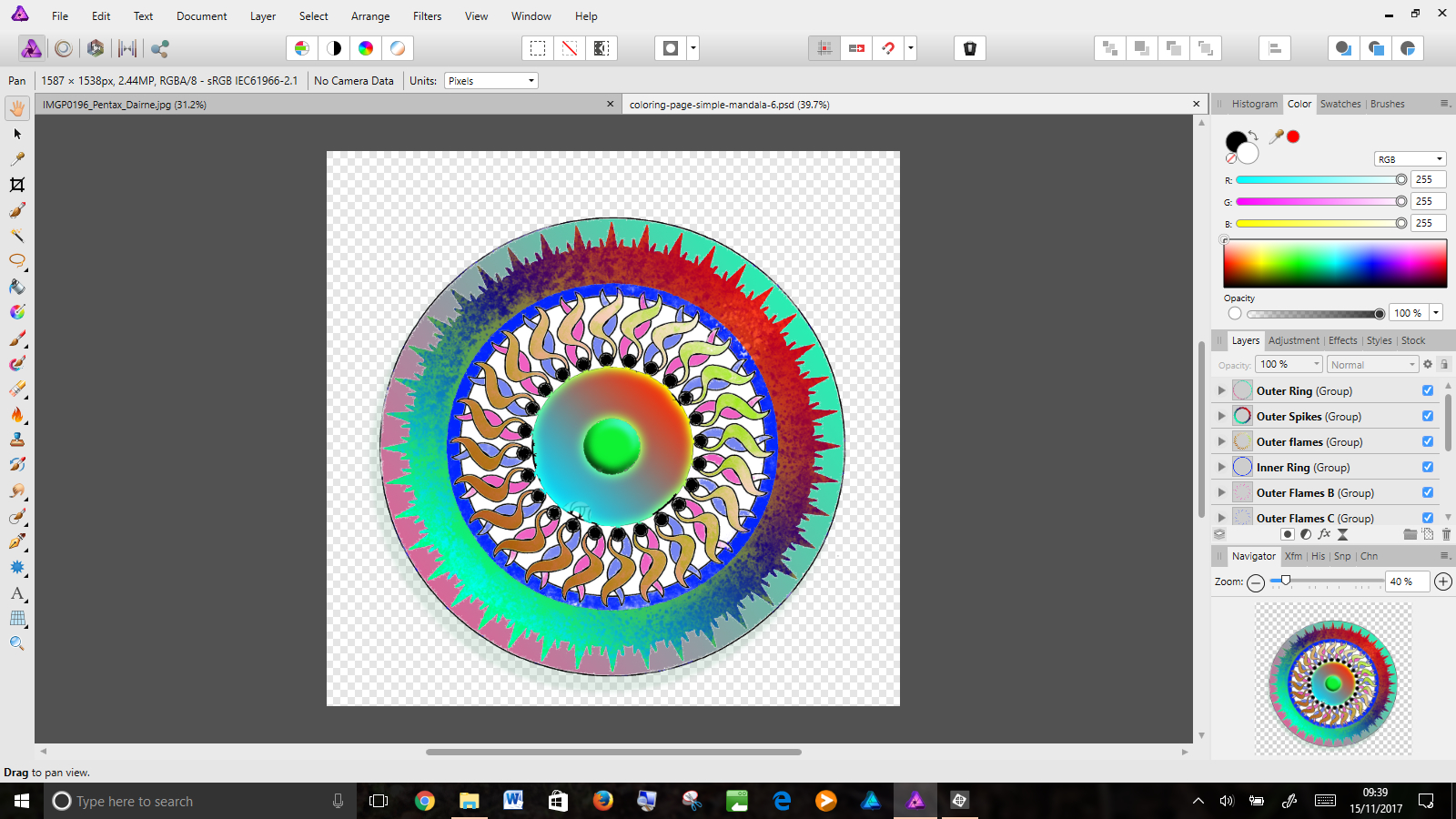The height and width of the screenshot is (819, 1456).
Task: Select the Clone stamp tool
Action: (17, 440)
